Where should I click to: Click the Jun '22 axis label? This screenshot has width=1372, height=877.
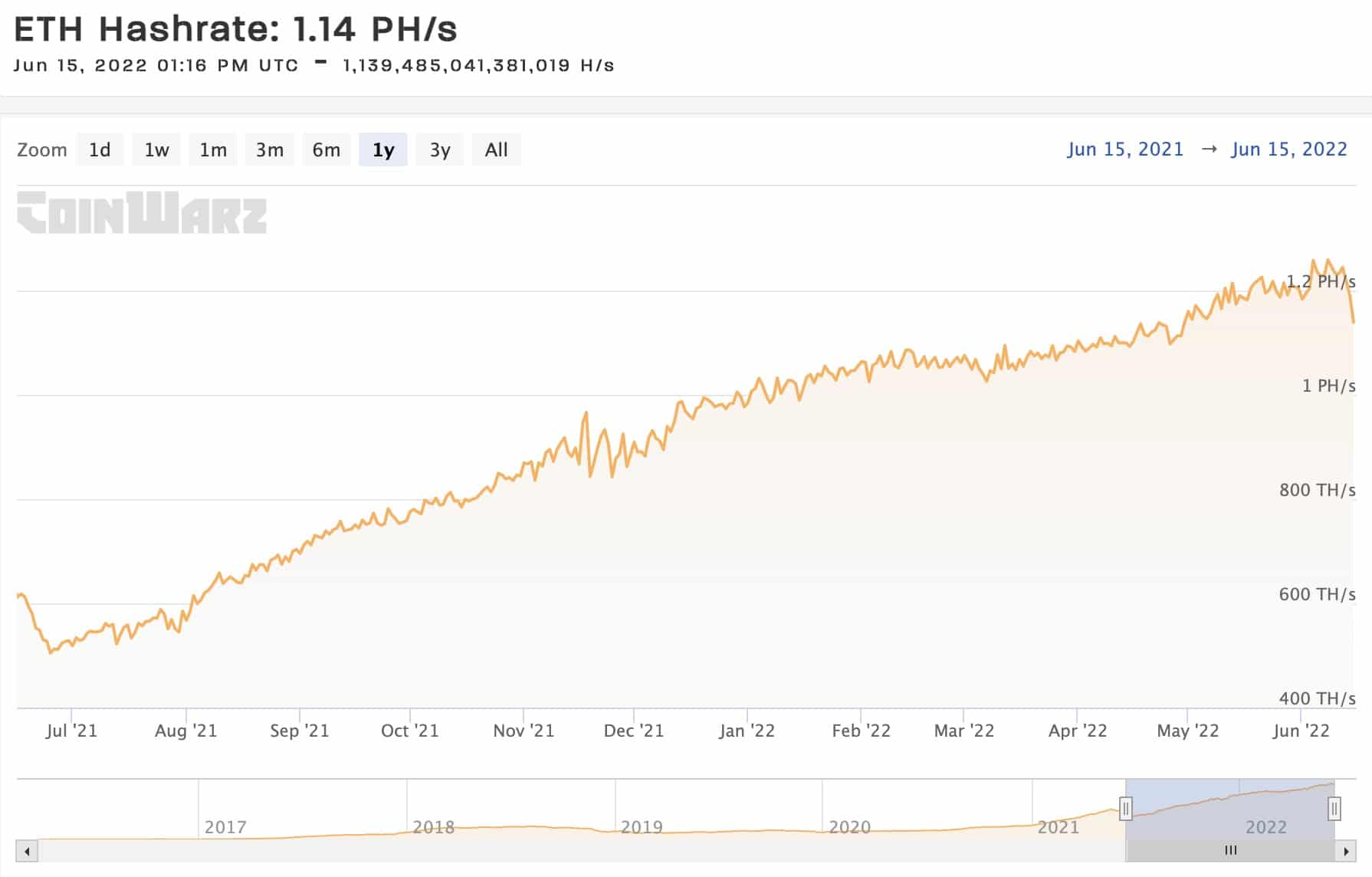[x=1301, y=731]
